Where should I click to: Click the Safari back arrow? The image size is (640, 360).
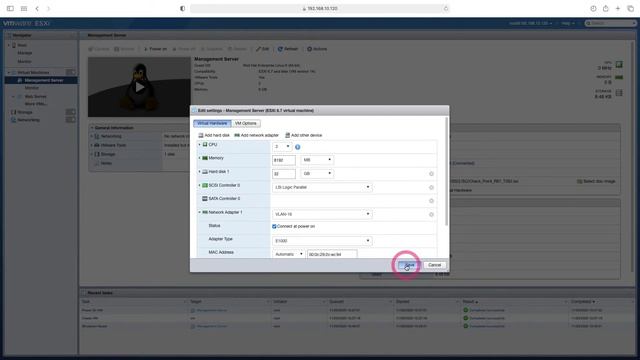coord(37,9)
